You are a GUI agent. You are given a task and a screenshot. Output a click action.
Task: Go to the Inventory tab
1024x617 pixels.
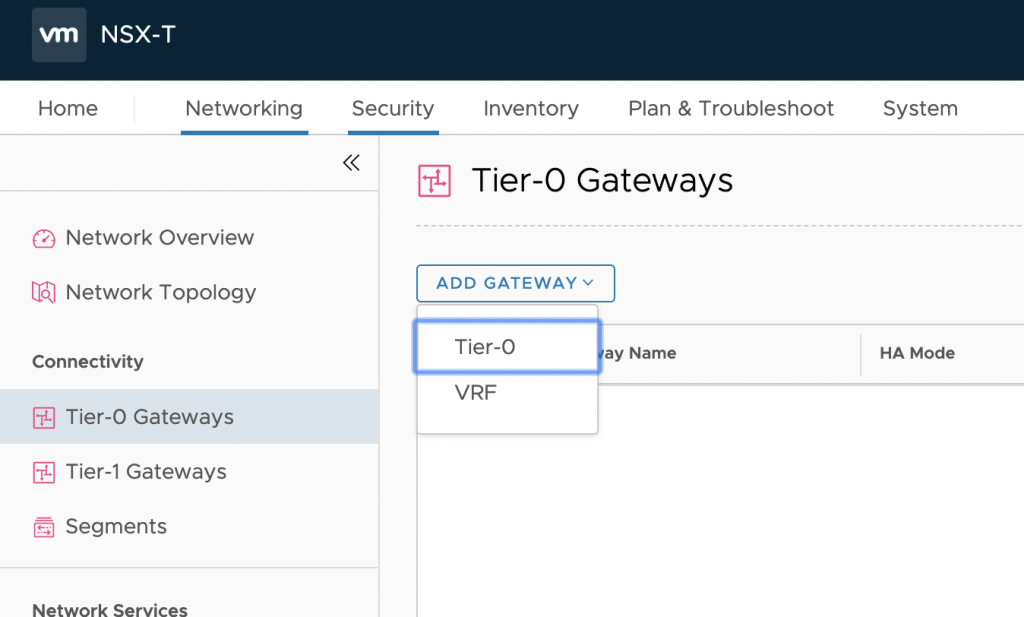click(x=531, y=108)
